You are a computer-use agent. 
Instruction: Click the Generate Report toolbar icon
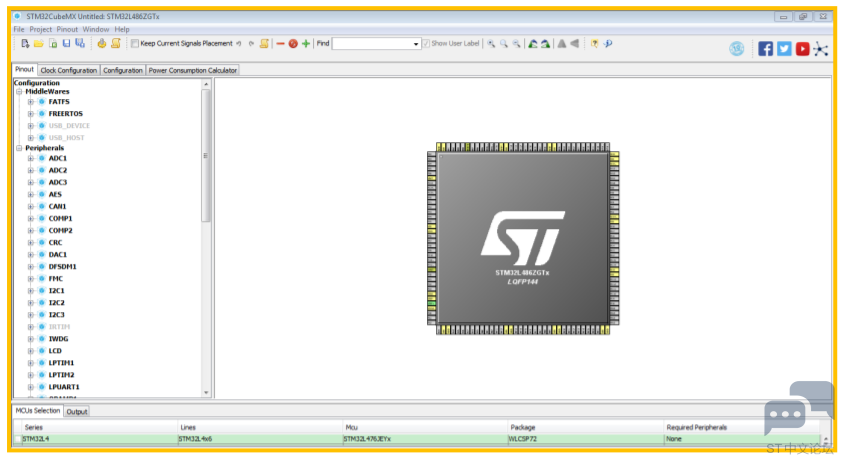pos(116,44)
